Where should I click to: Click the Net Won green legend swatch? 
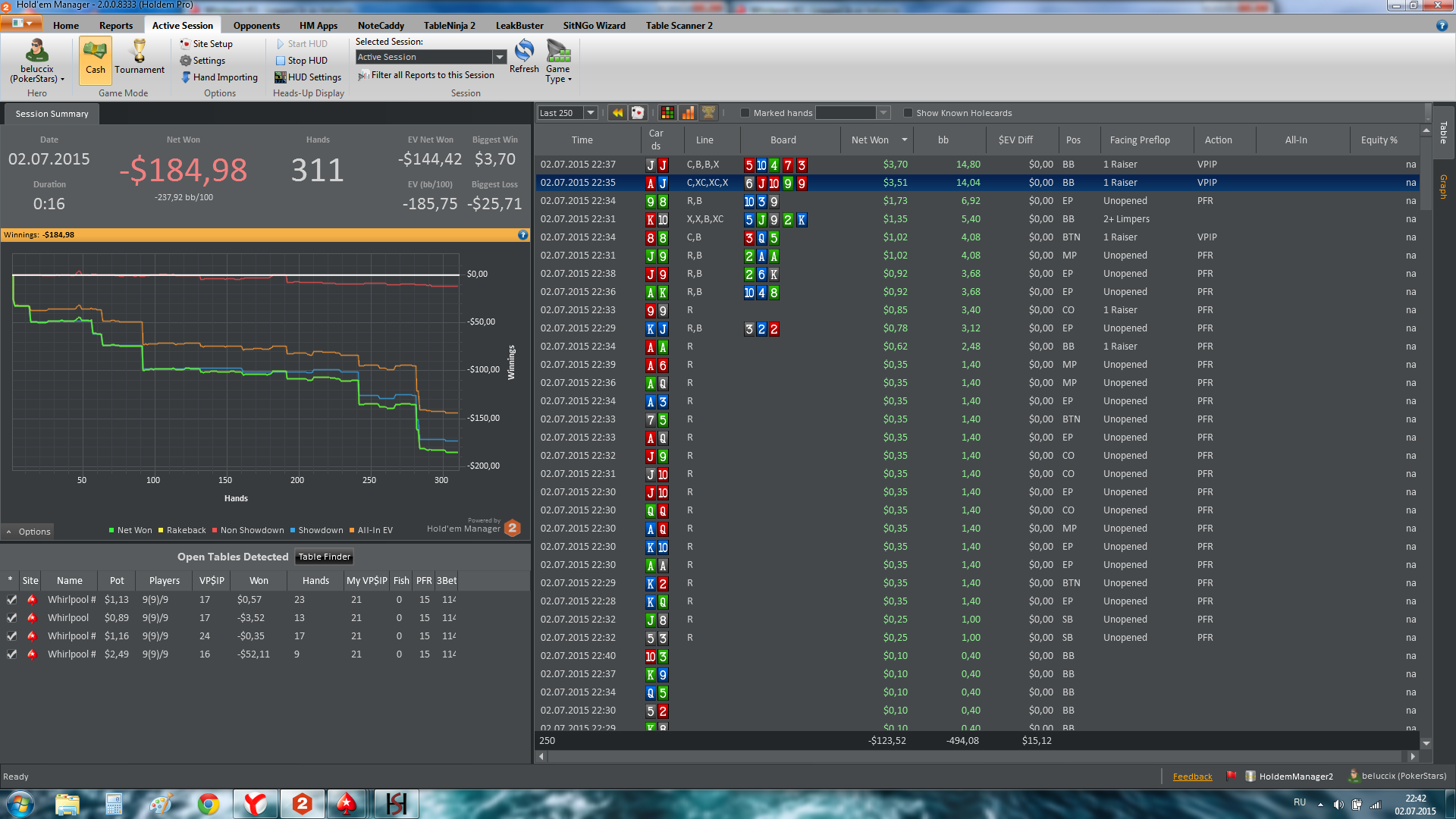click(x=111, y=530)
